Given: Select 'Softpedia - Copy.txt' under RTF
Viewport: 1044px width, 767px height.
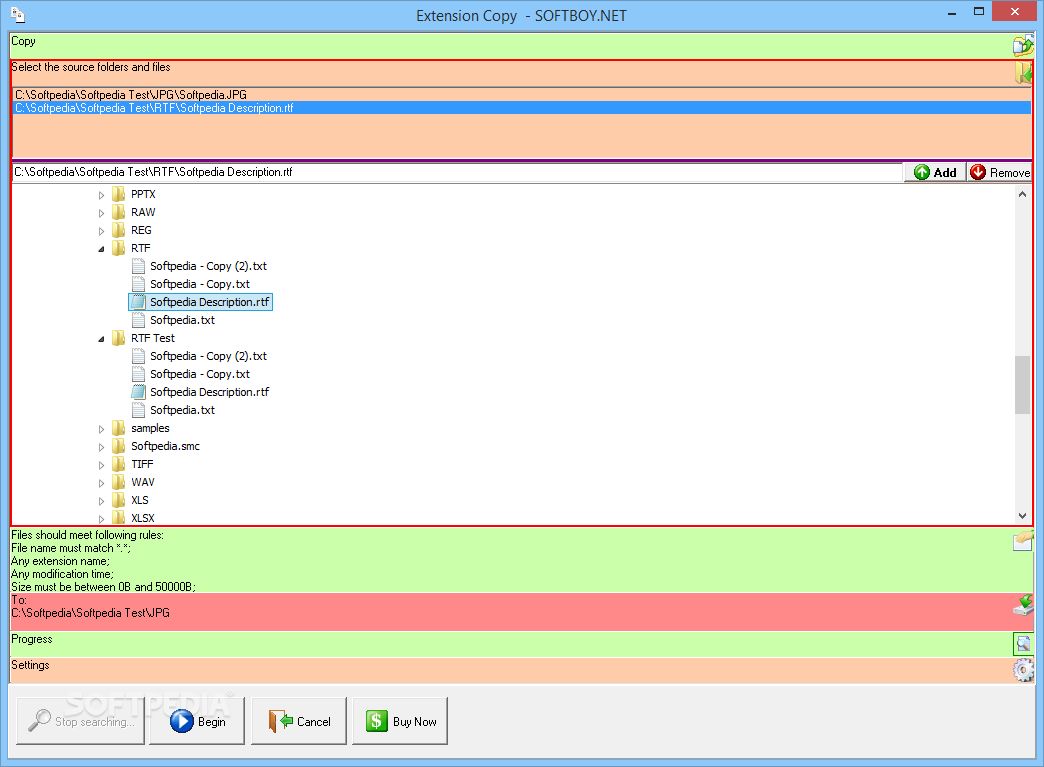Looking at the screenshot, I should 200,284.
